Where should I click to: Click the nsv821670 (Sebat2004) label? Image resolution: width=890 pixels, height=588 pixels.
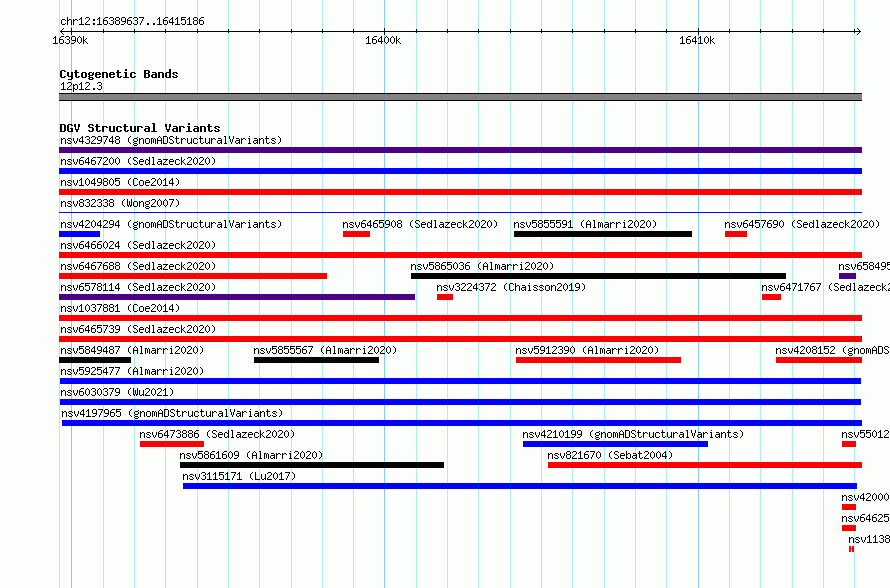(x=610, y=455)
